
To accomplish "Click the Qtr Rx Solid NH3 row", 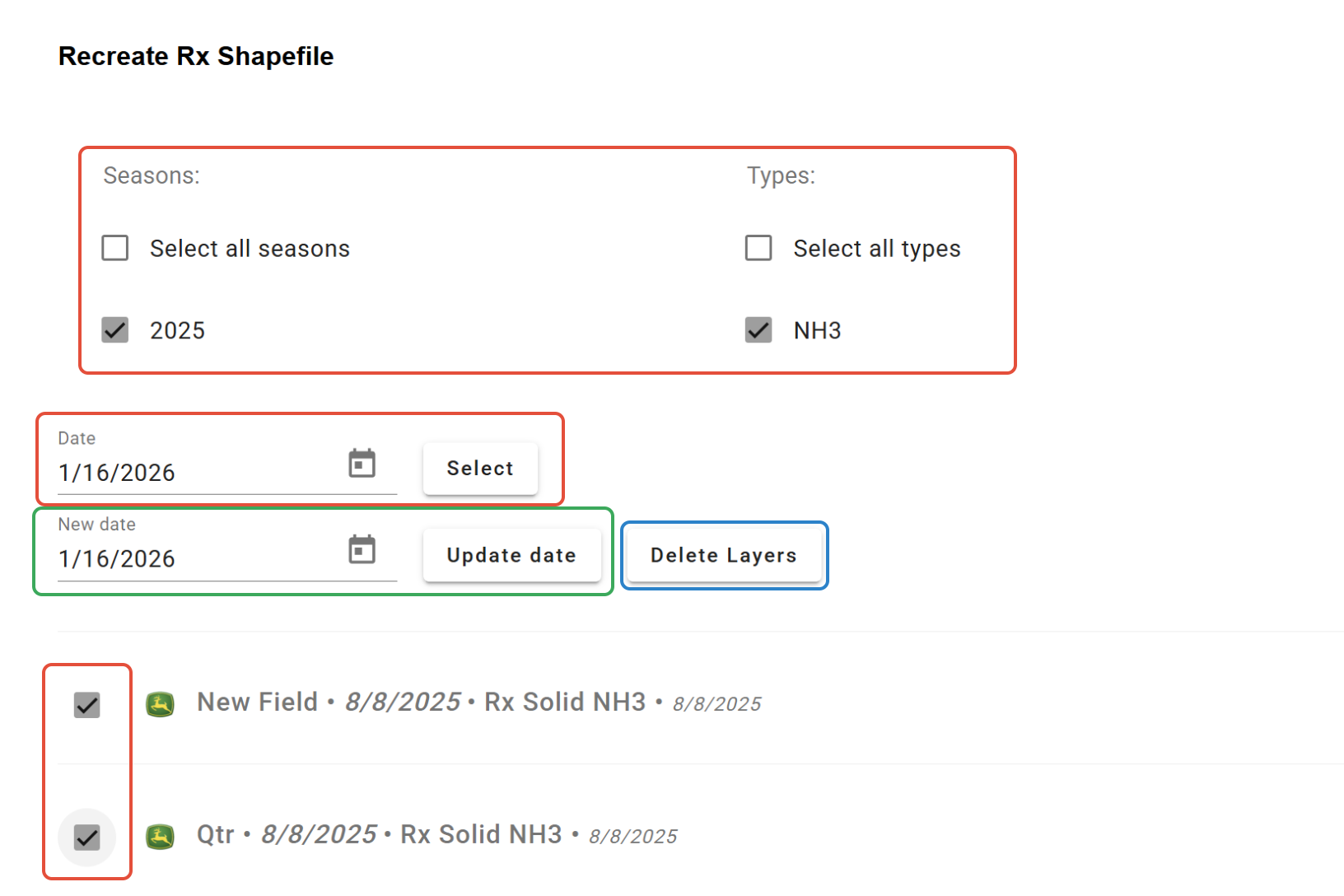I will pos(436,835).
